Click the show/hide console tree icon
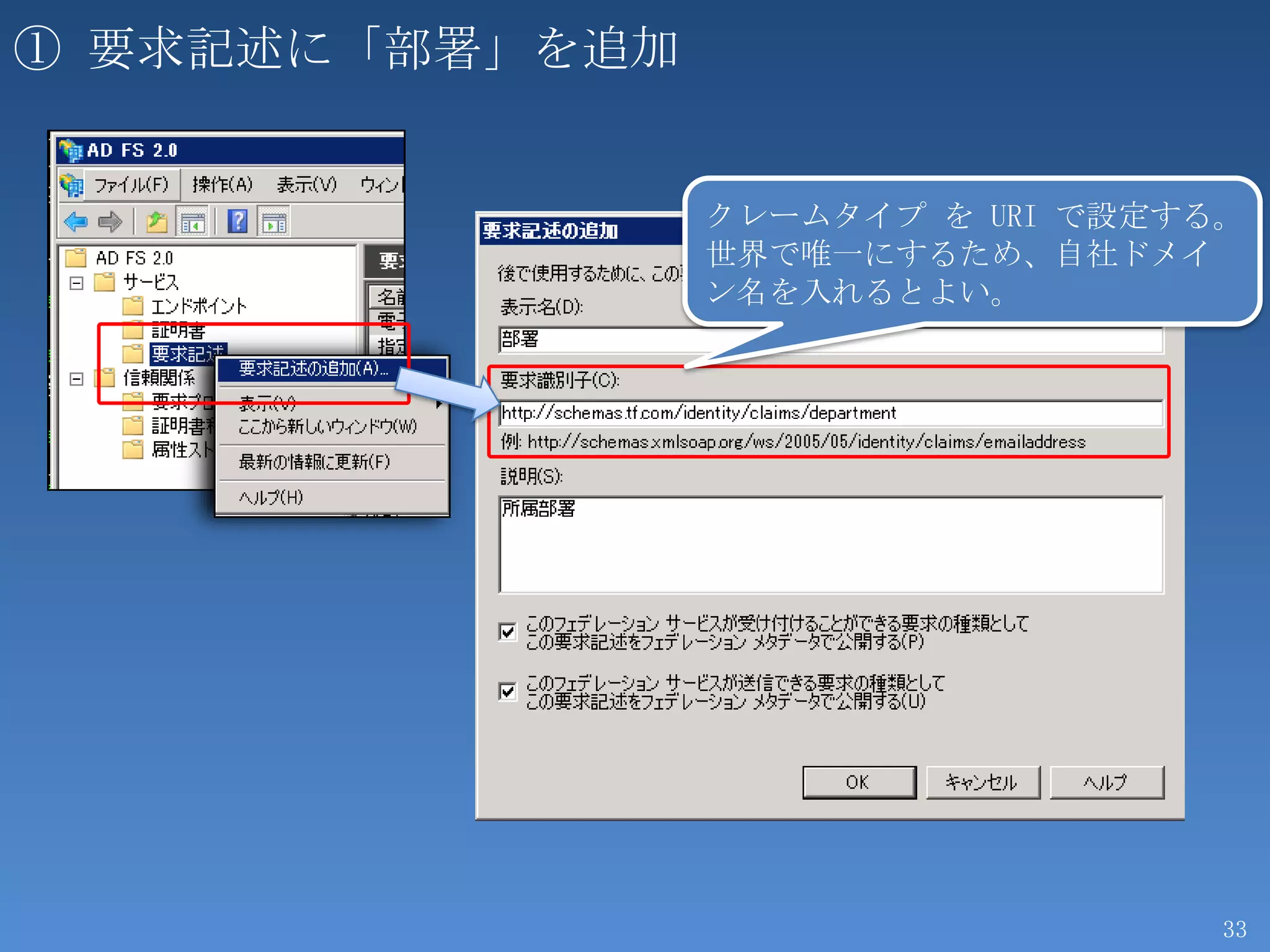 (192, 221)
